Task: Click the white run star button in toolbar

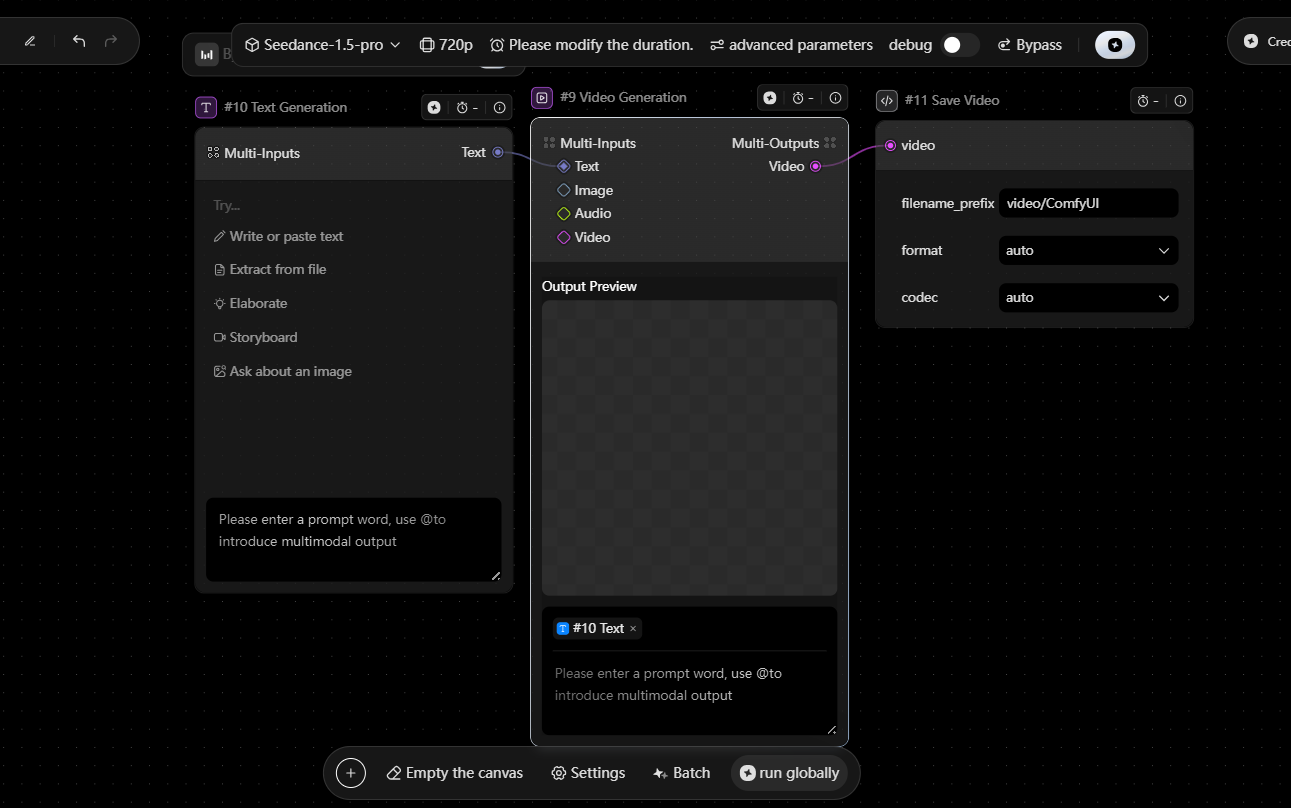Action: pos(1115,45)
